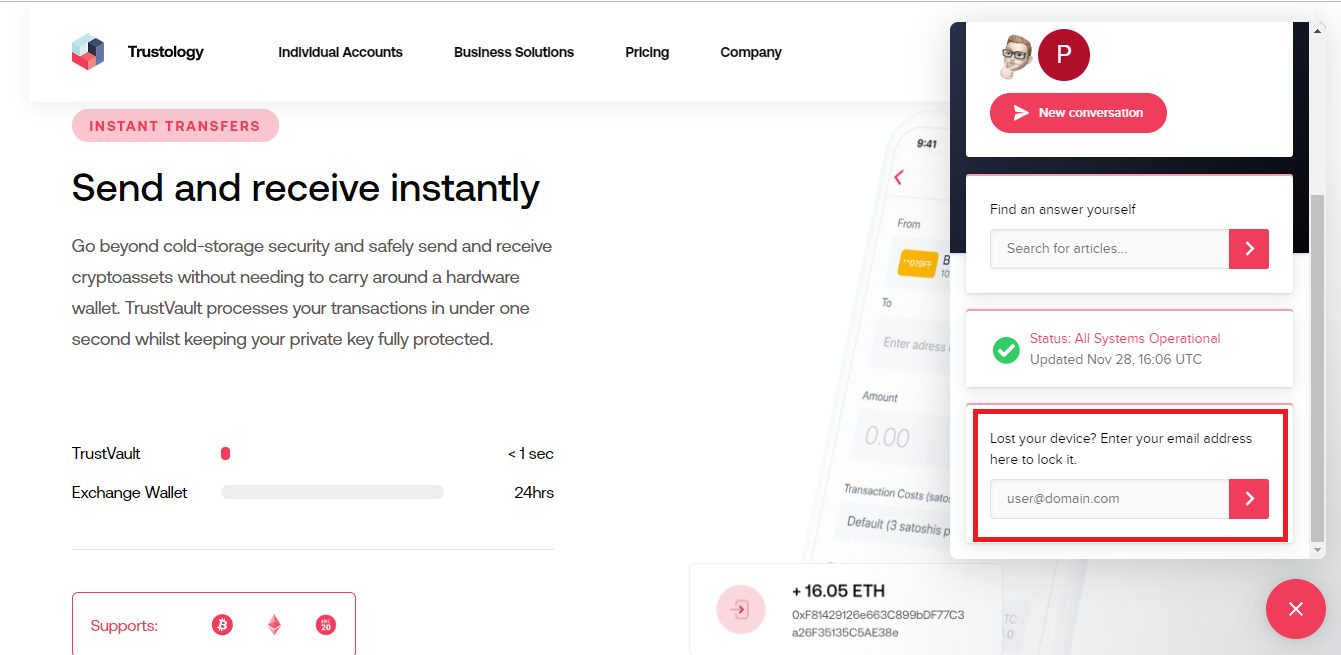Click the ERC20 token icon
Screen dimensions: 1341x655
325,625
